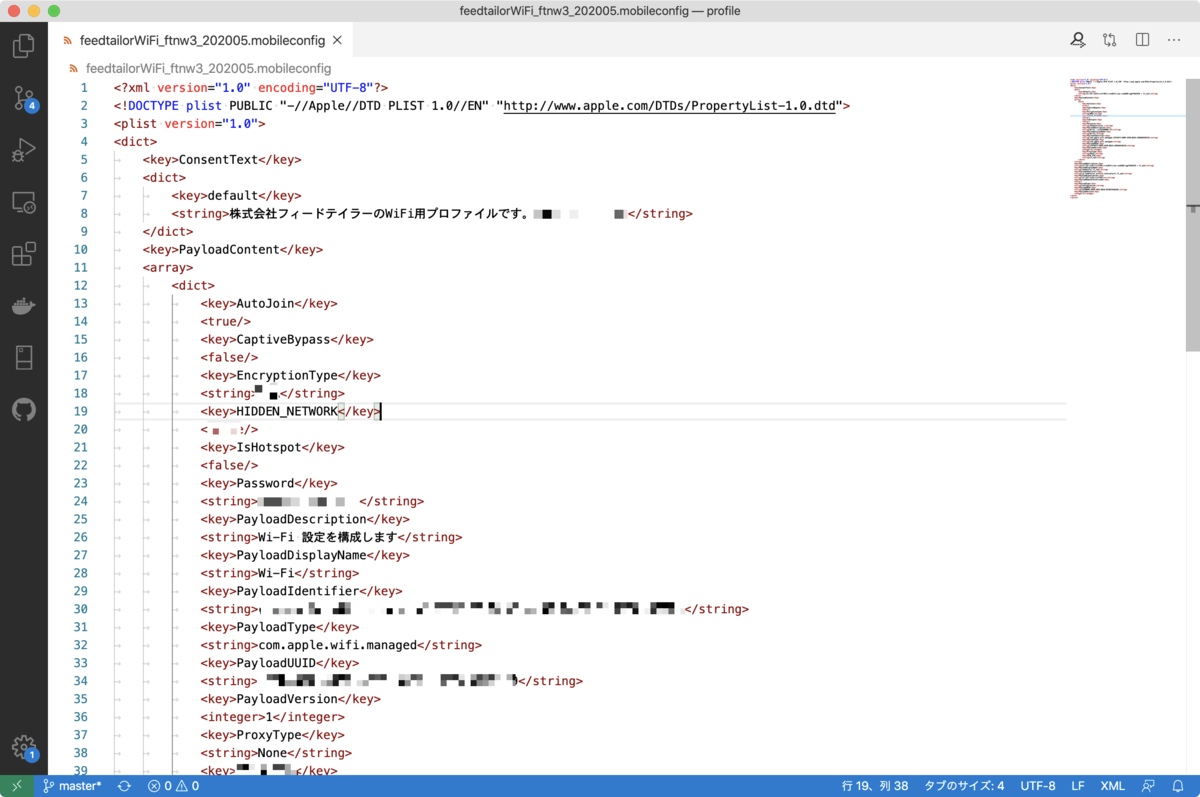This screenshot has width=1200, height=797.
Task: Click the activity bar icon below Docker
Action: point(23,358)
